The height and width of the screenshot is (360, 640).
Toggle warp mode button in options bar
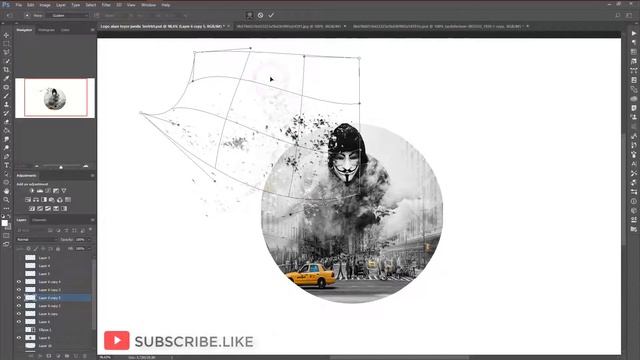click(x=249, y=15)
